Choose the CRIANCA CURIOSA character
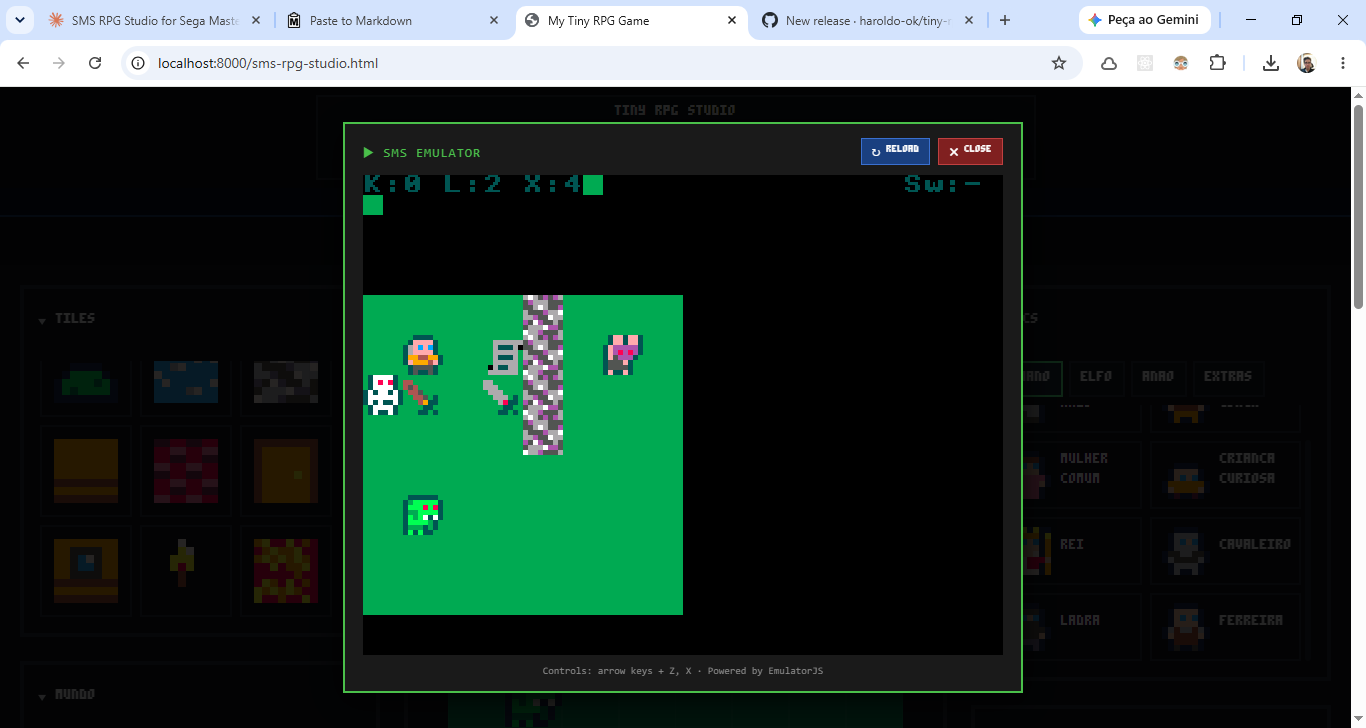The image size is (1366, 728). pos(1226,475)
